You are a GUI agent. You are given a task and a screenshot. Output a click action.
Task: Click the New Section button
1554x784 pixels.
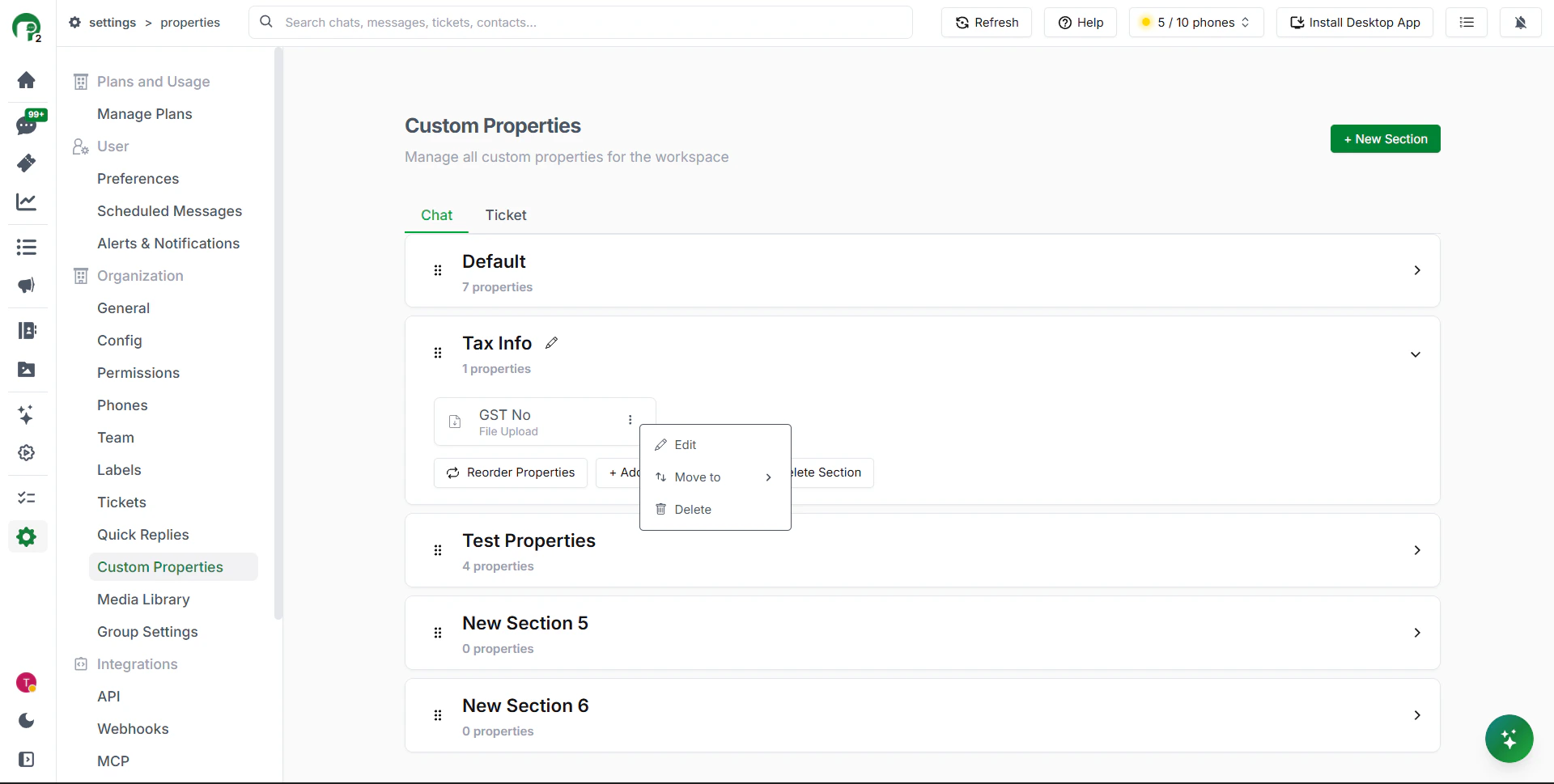[1385, 139]
